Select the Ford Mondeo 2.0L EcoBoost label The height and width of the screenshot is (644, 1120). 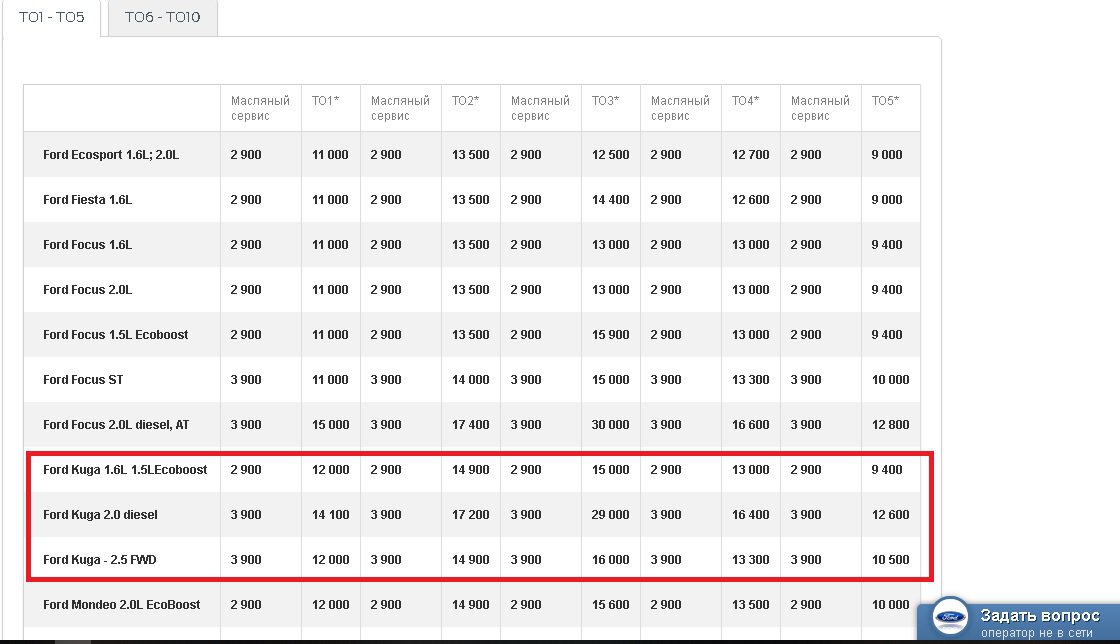(x=121, y=604)
